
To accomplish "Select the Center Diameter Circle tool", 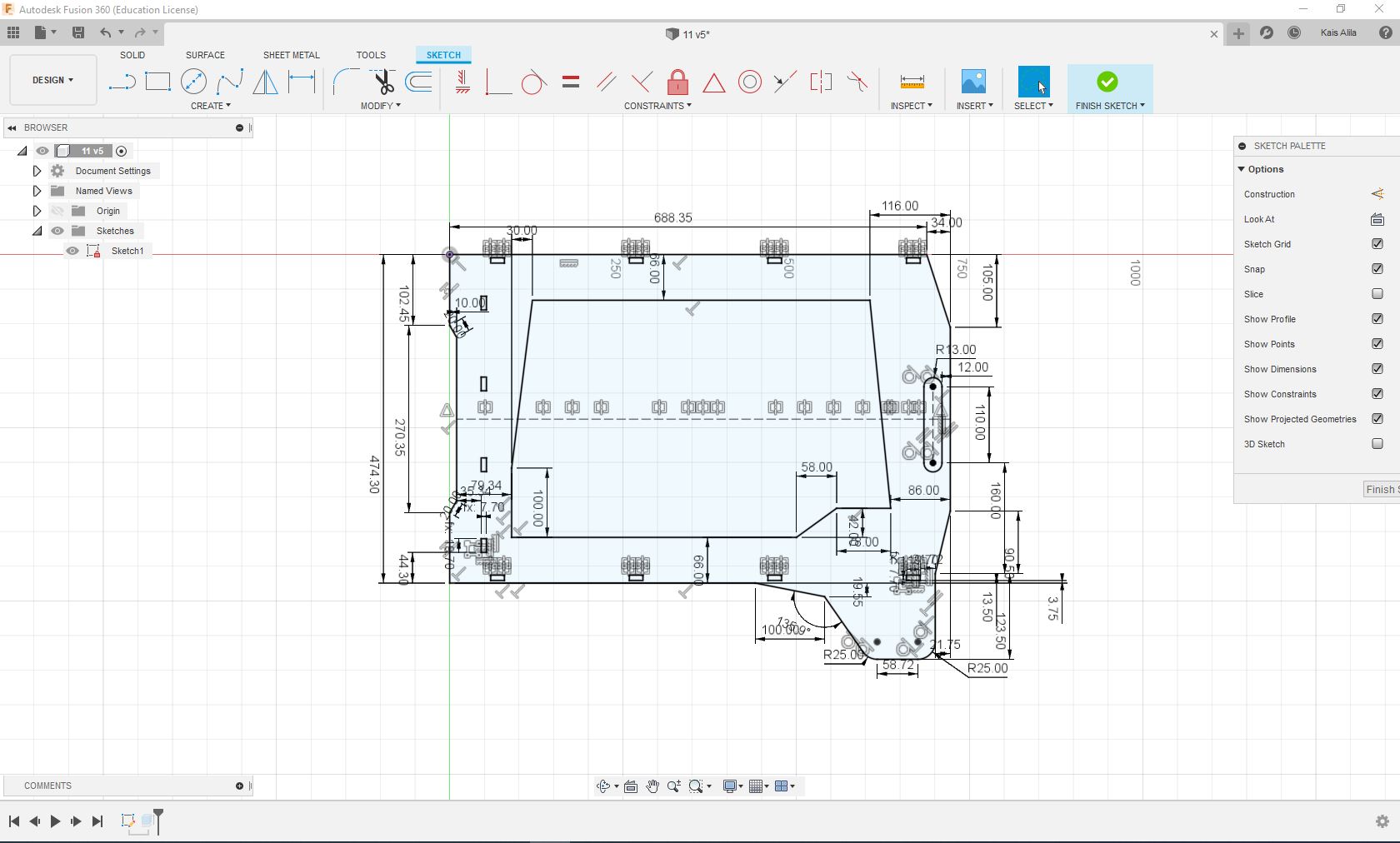I will pos(193,82).
